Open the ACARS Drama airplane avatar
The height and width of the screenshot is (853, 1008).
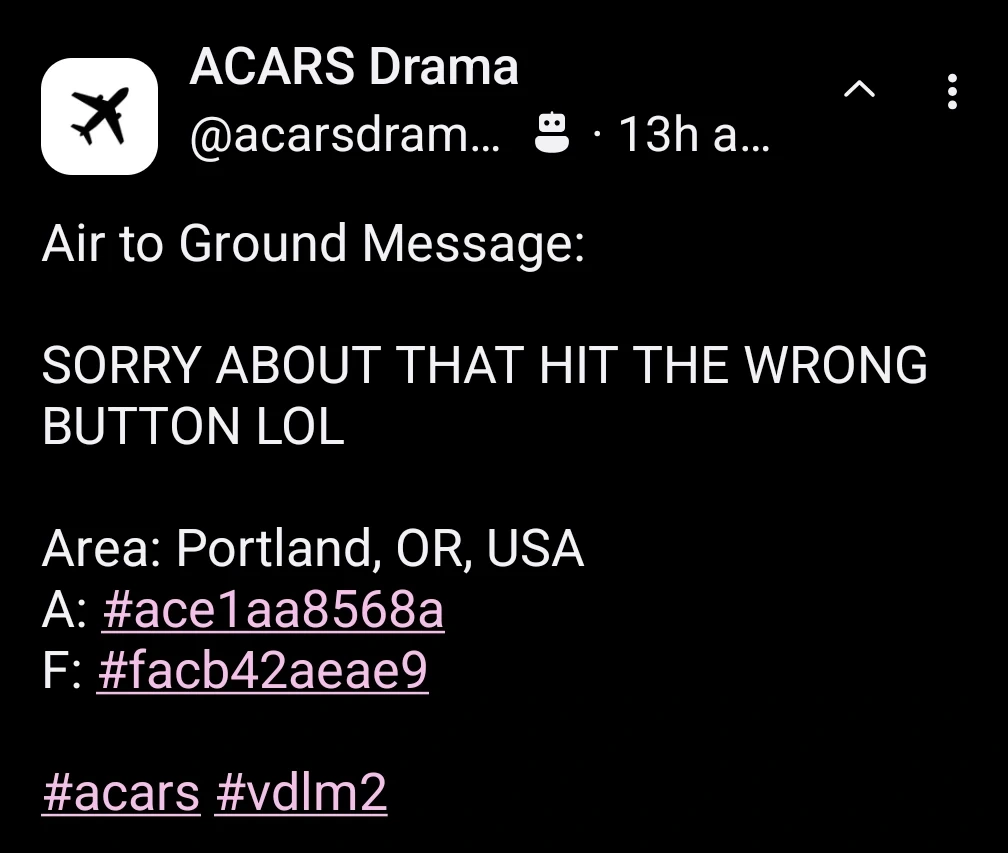coord(99,116)
